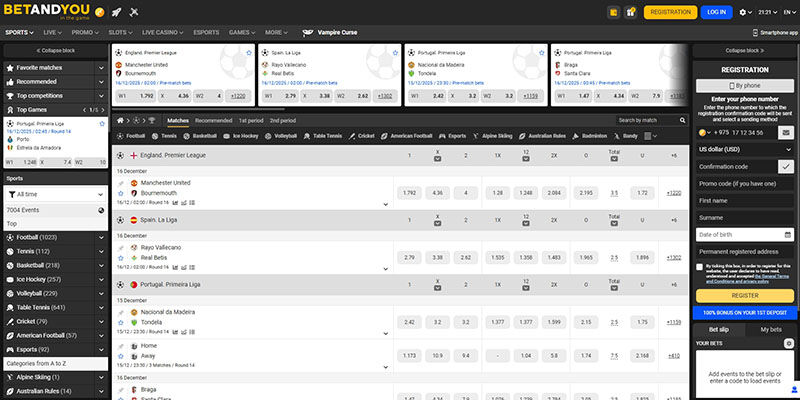Click the gold coin icon beside the logo
Screen dimensions: 800x400
(x=99, y=12)
